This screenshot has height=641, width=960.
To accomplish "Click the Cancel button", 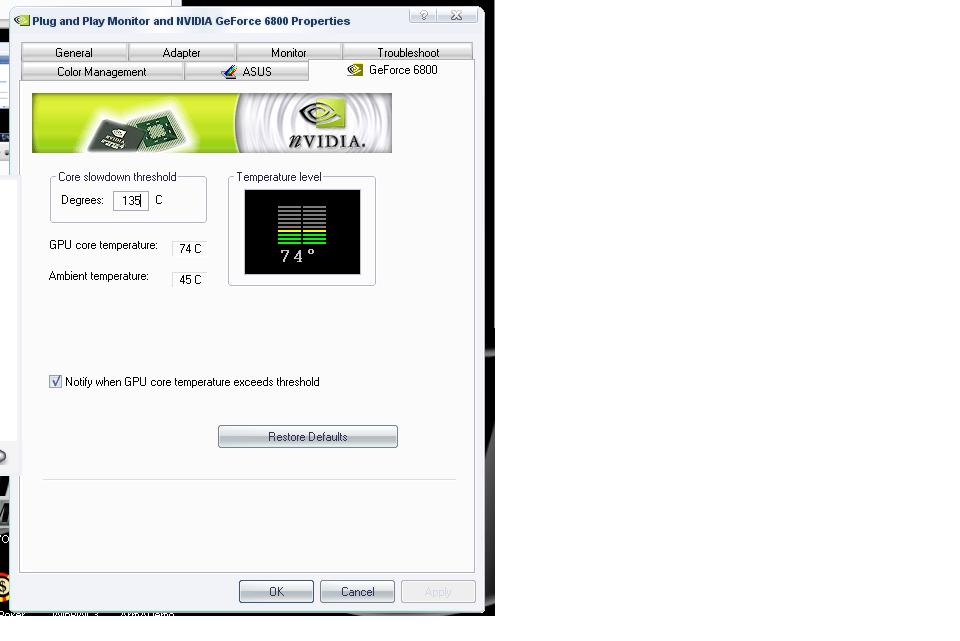I will [358, 591].
